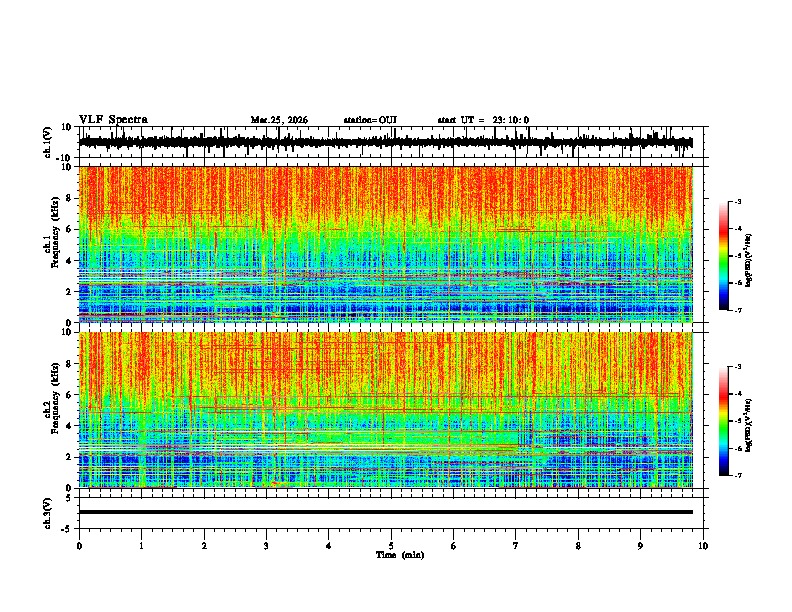This screenshot has height=612, width=792.
Task: Click the ch.1 frequency axis "4" tick label
Action: pos(69,261)
